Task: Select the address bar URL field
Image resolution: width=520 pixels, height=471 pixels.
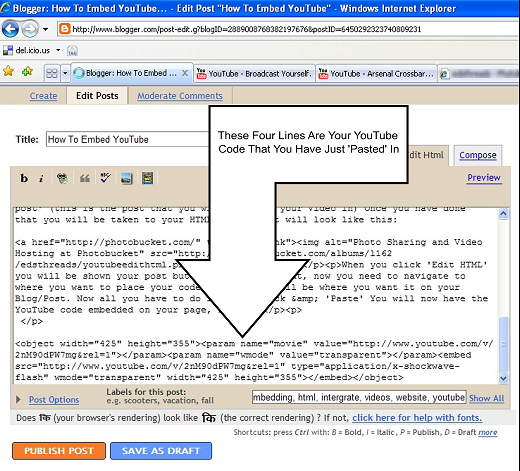Action: pyautogui.click(x=288, y=29)
